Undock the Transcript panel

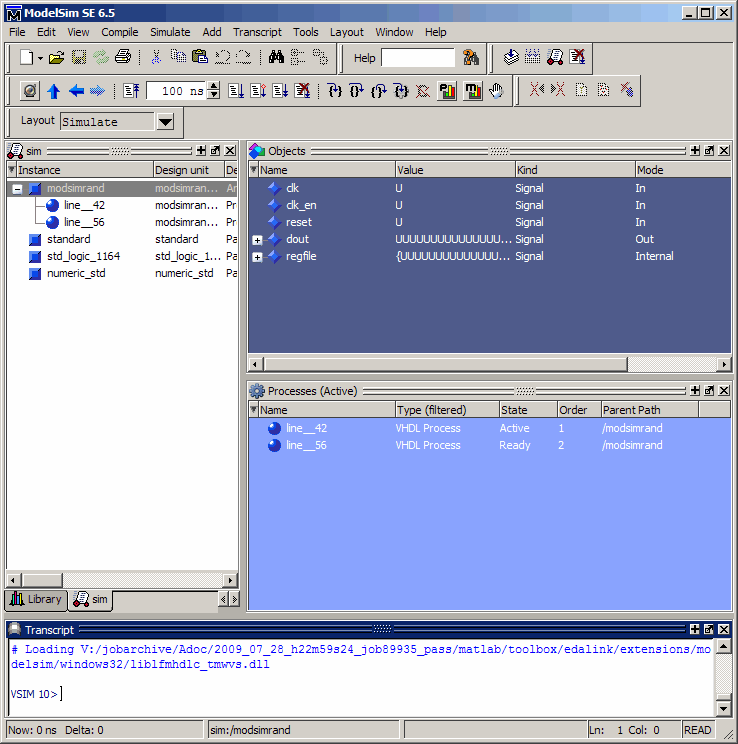click(x=709, y=629)
